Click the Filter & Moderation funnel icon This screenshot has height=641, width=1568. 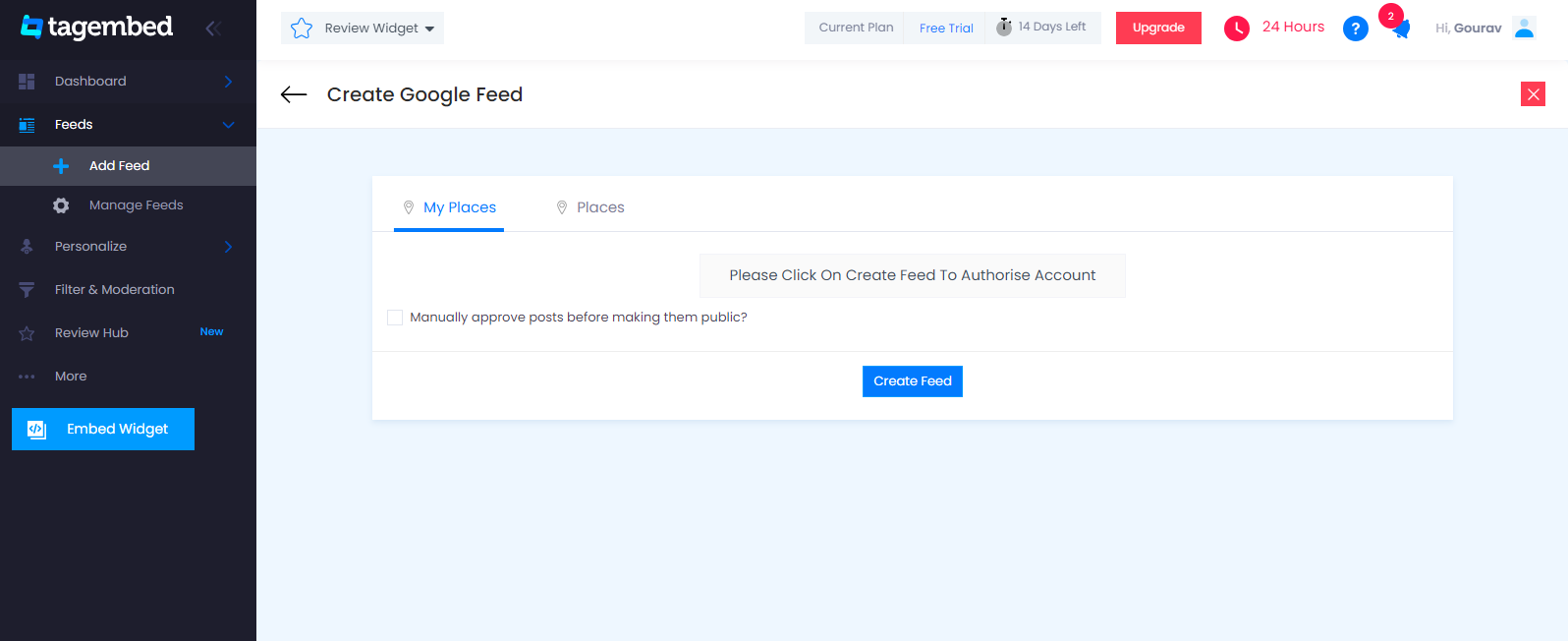pos(27,290)
